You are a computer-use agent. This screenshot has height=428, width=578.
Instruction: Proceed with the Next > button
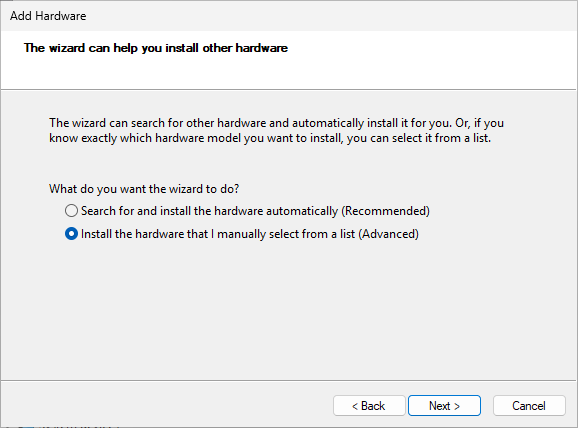444,406
